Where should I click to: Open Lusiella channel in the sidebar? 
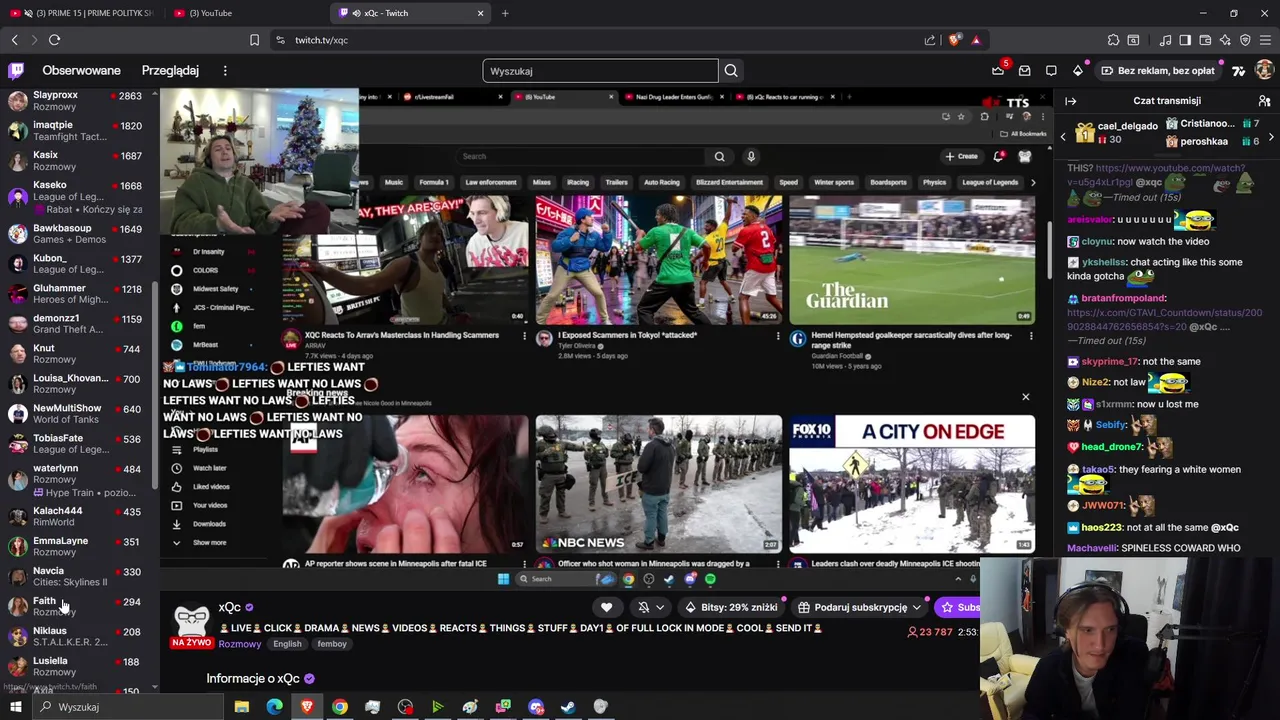tap(76, 665)
